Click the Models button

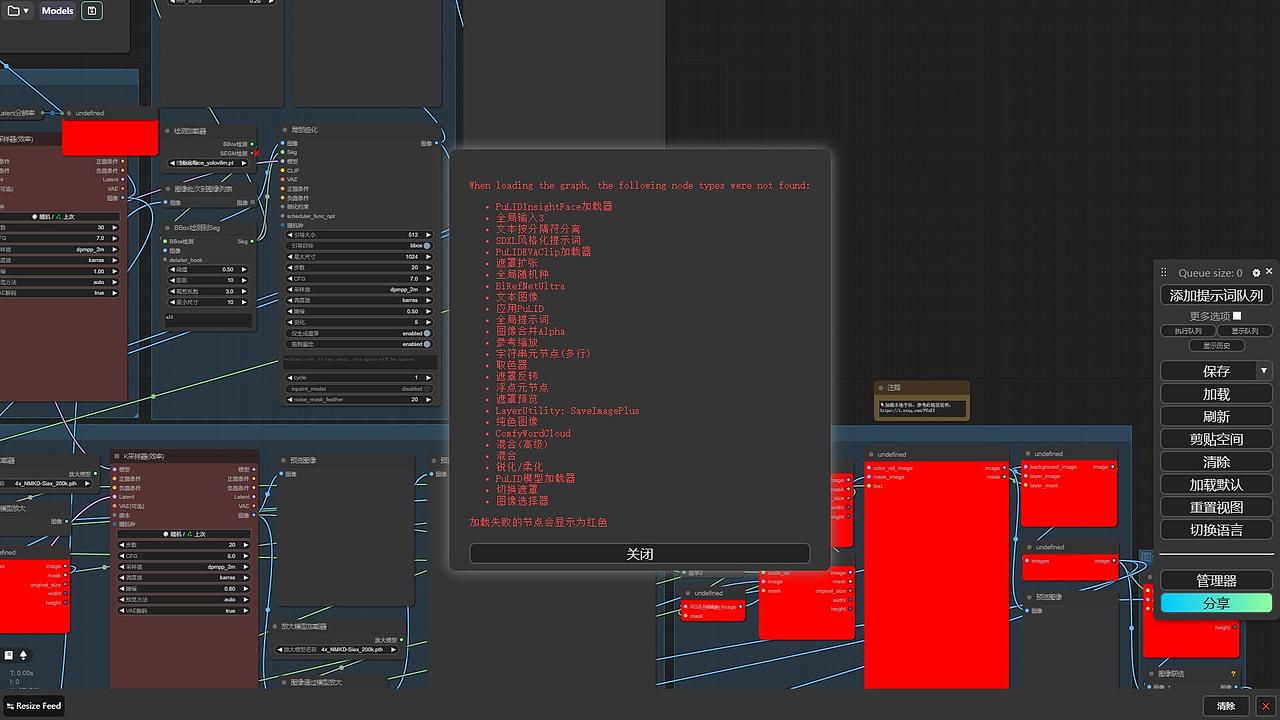pos(57,11)
